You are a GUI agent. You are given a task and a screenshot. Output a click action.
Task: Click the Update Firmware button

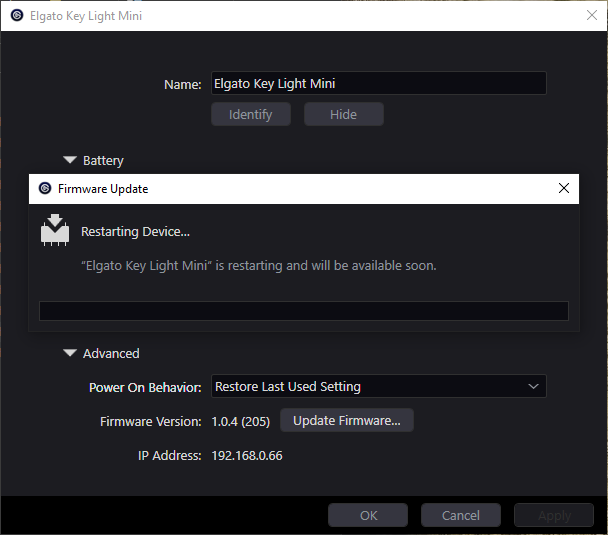347,420
